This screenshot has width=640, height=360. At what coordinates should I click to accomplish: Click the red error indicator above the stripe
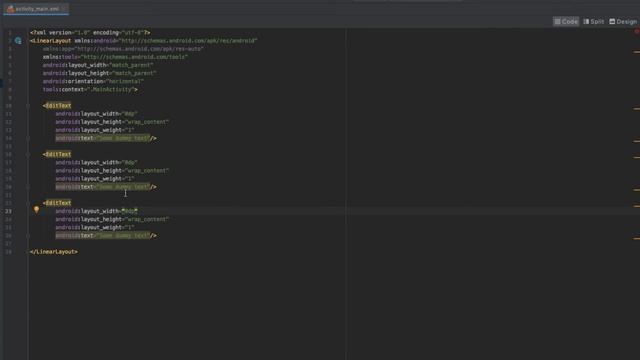click(637, 32)
